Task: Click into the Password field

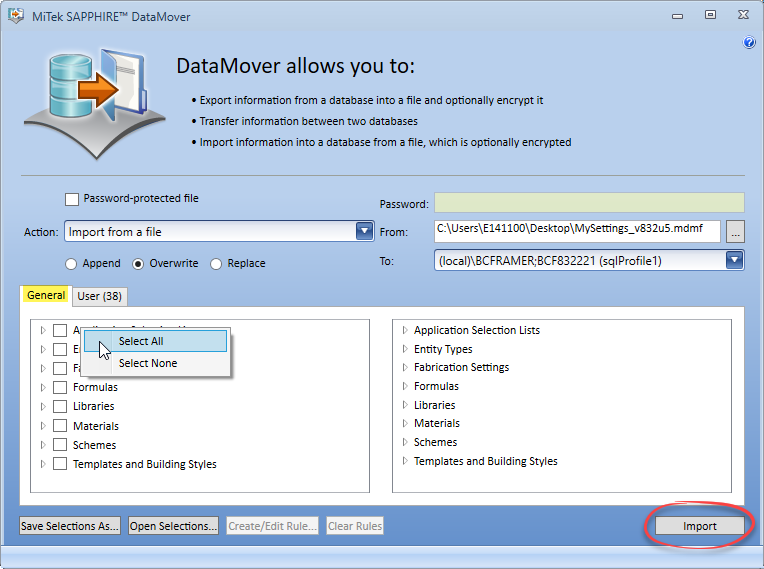Action: (589, 202)
